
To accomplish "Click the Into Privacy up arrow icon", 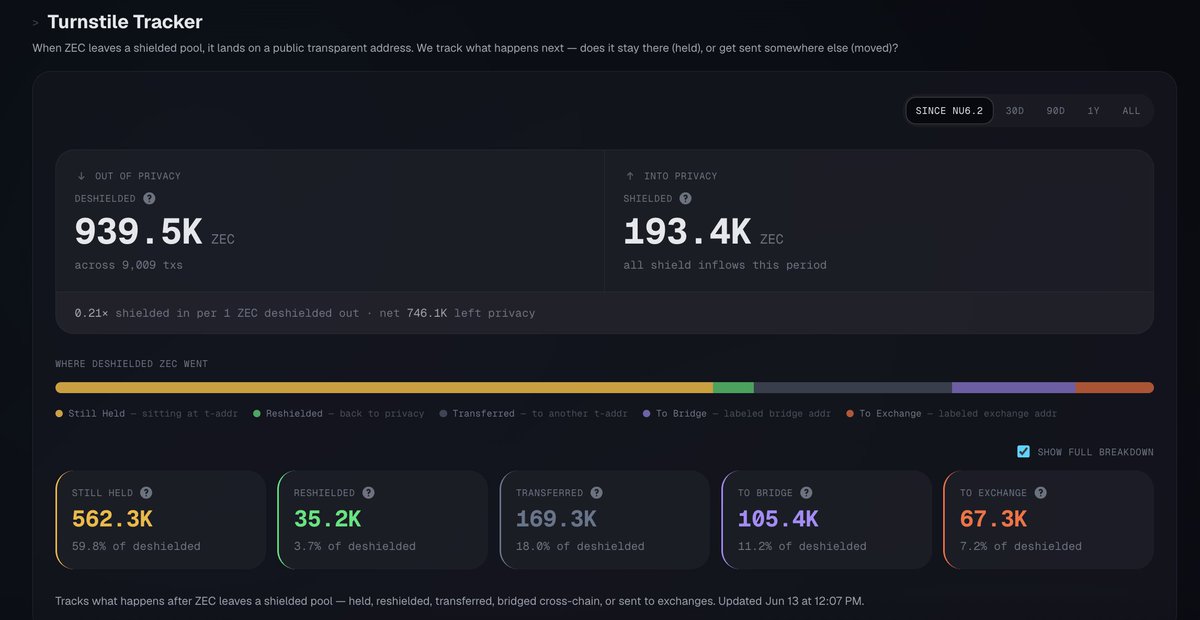I will [630, 176].
